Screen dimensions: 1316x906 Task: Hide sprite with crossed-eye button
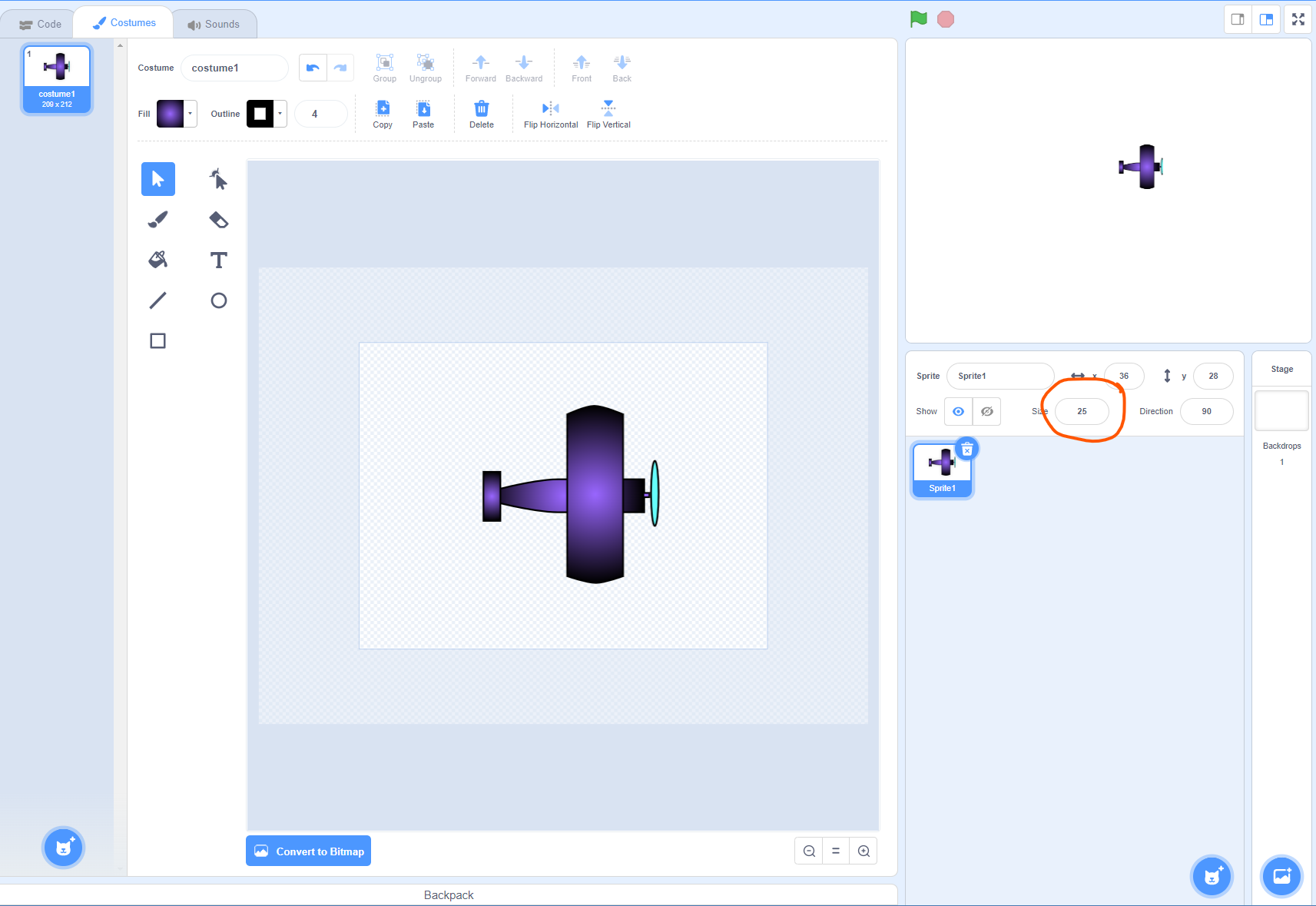pyautogui.click(x=987, y=411)
